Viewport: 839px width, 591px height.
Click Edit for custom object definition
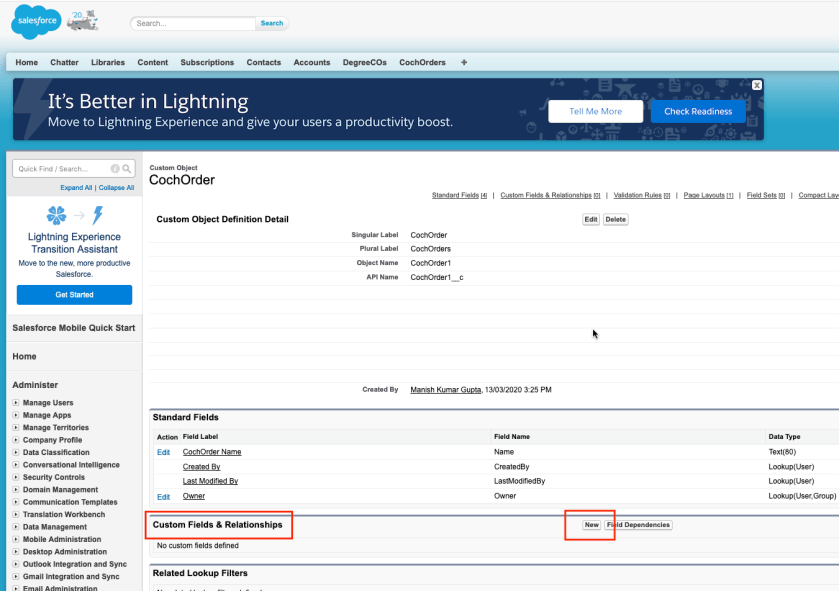tap(591, 220)
